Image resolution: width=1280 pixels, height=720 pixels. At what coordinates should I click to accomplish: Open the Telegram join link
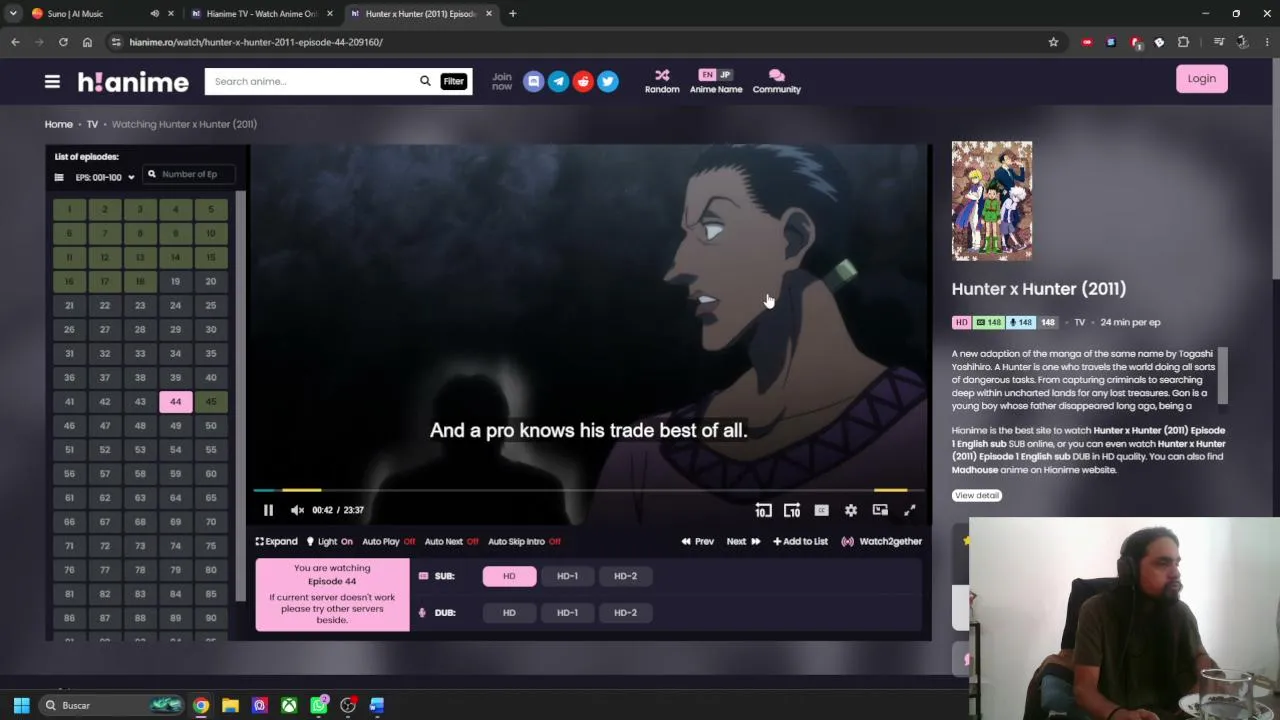558,82
